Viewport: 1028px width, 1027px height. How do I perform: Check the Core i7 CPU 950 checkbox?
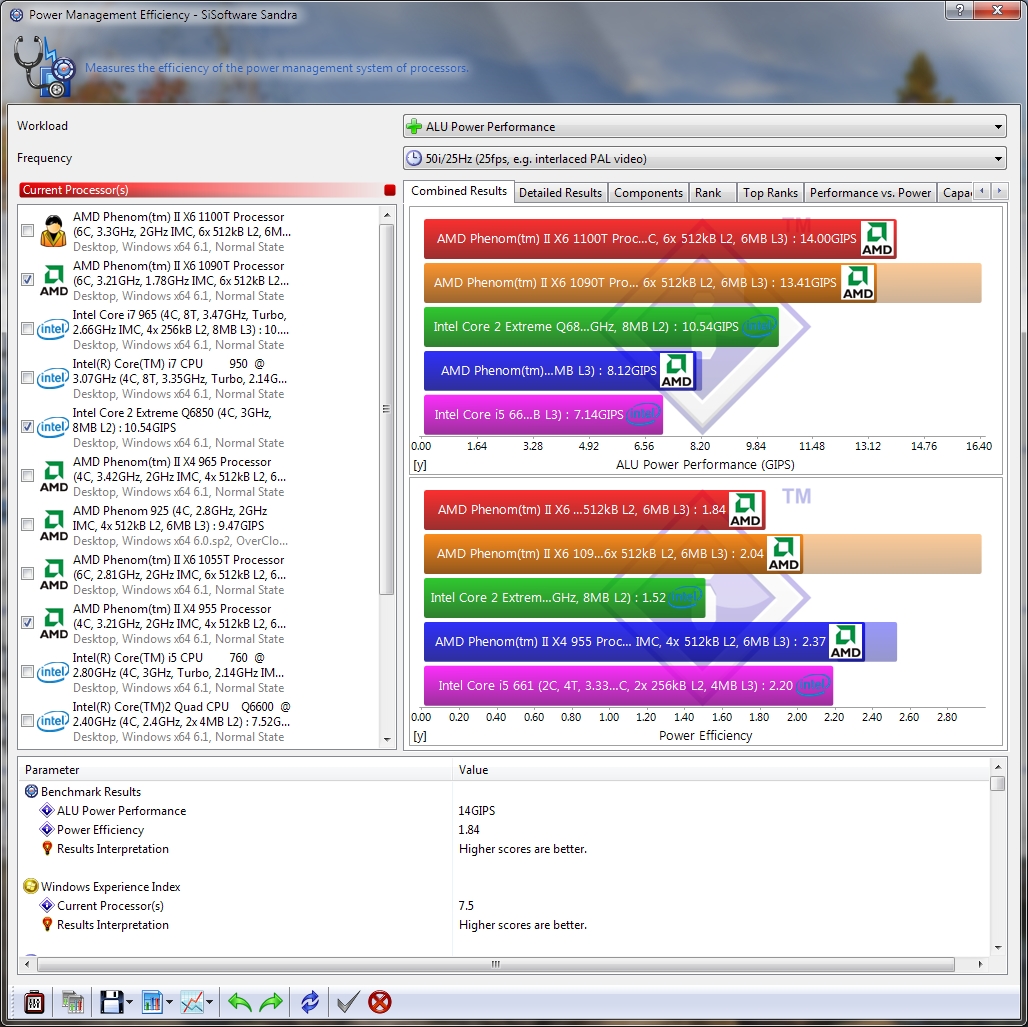click(28, 378)
